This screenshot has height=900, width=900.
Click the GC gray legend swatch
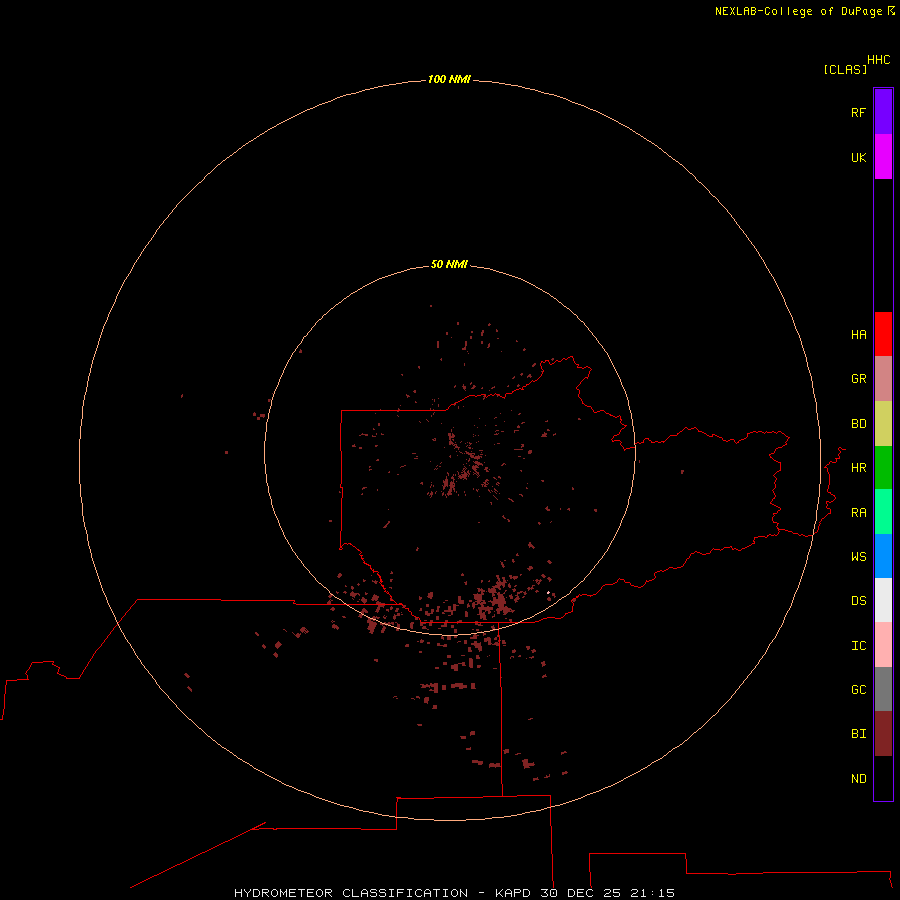coord(883,689)
